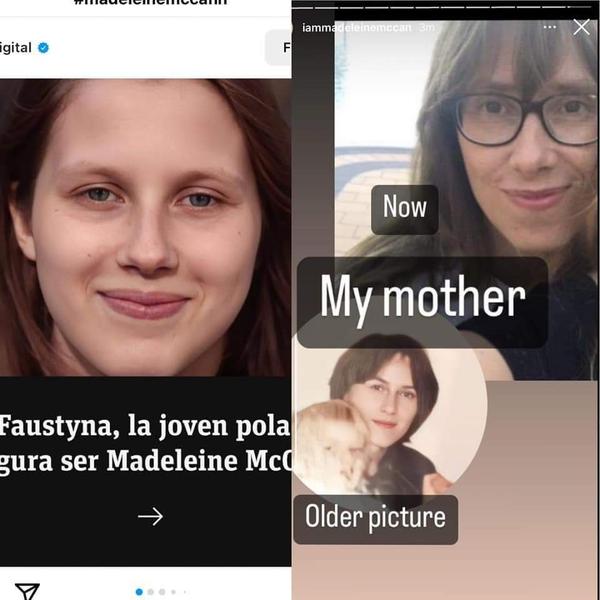Image resolution: width=600 pixels, height=600 pixels.
Task: Tap the "Now" label sticker
Action: coord(405,210)
